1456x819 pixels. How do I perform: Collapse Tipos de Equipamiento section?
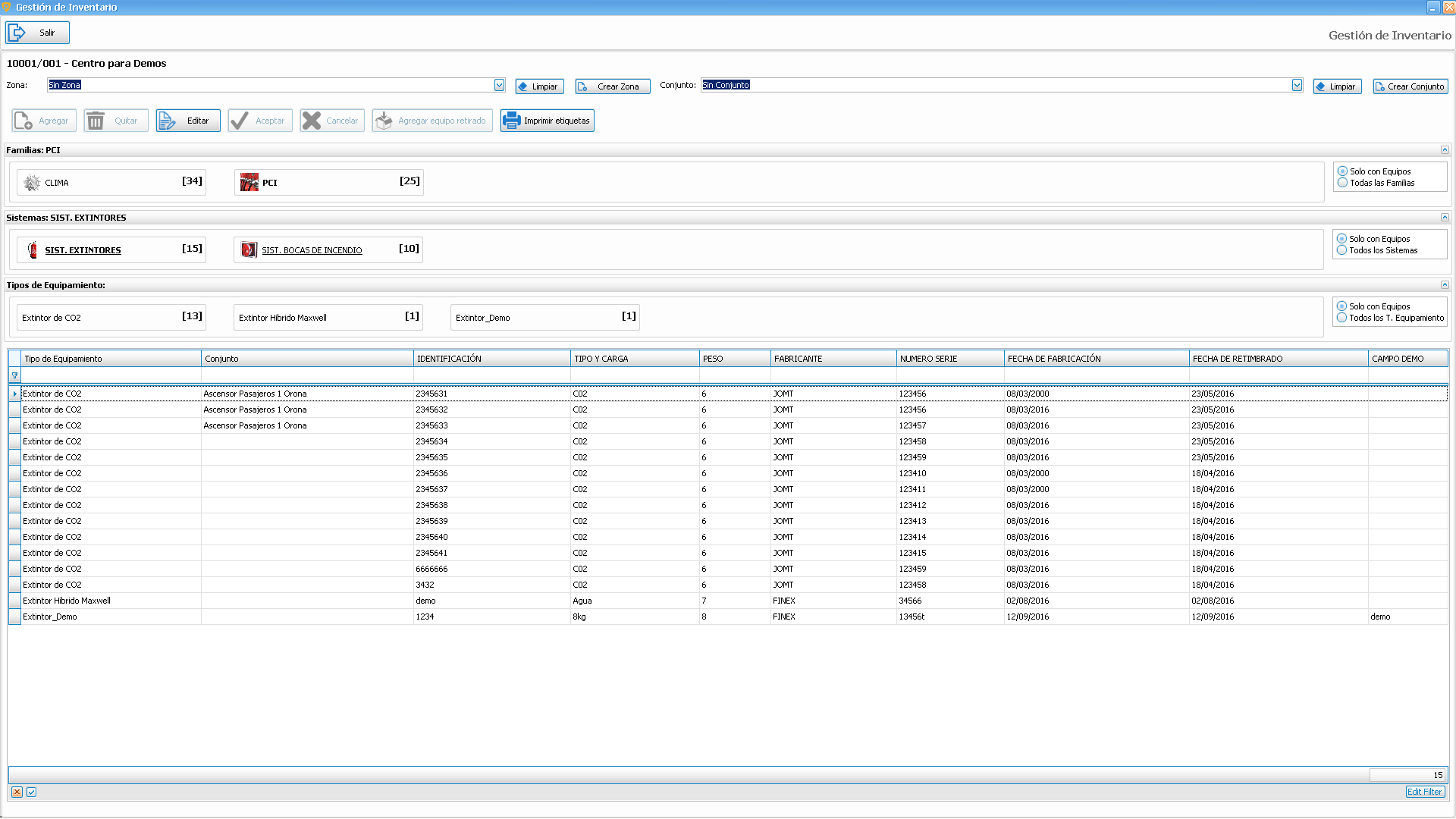[1445, 285]
